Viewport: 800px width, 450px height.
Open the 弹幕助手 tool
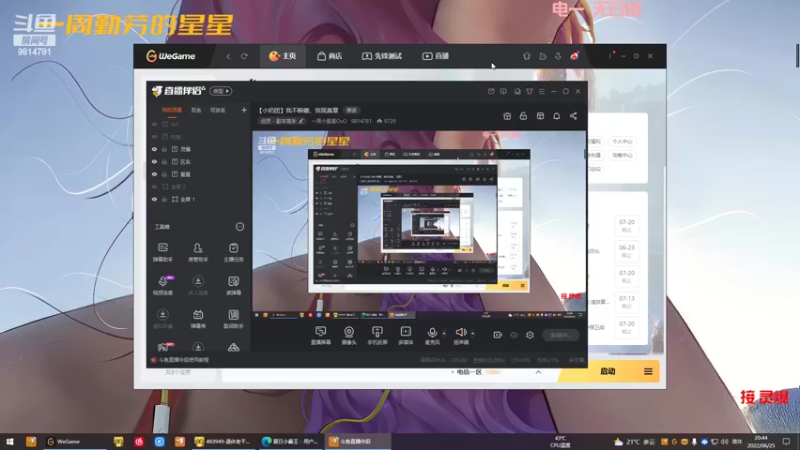163,252
